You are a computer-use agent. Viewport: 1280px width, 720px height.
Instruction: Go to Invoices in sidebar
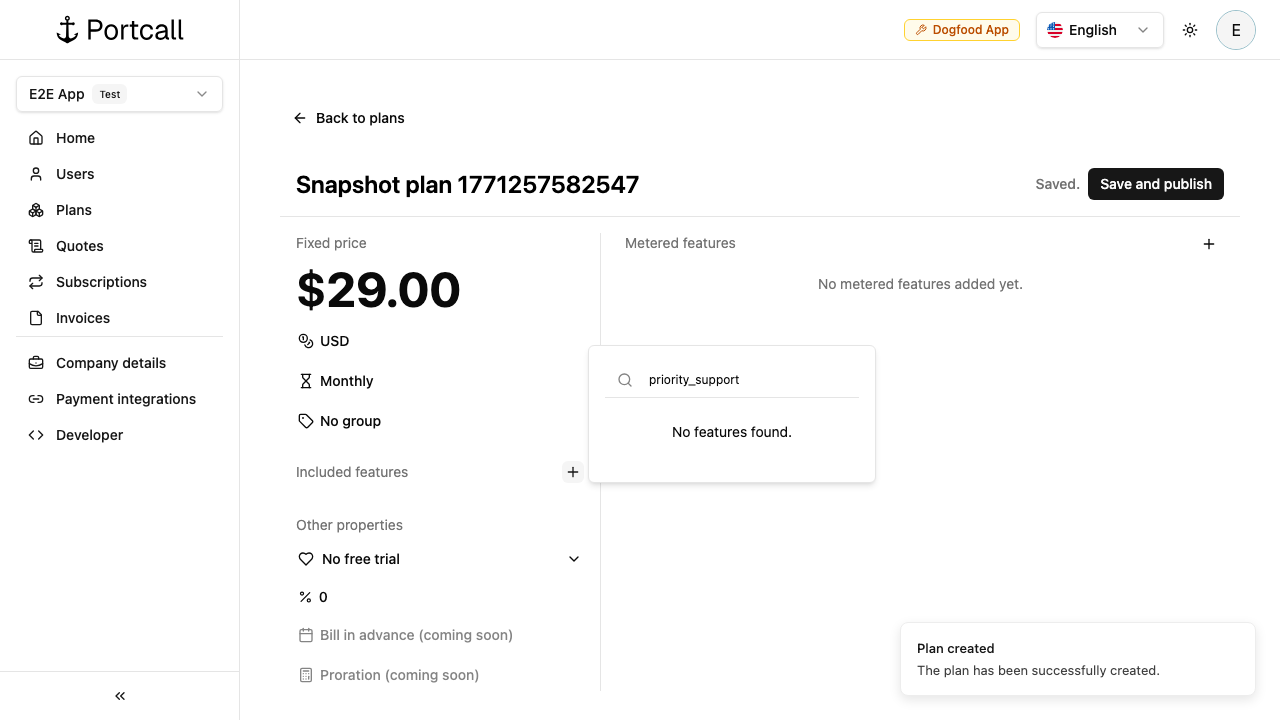tap(83, 318)
